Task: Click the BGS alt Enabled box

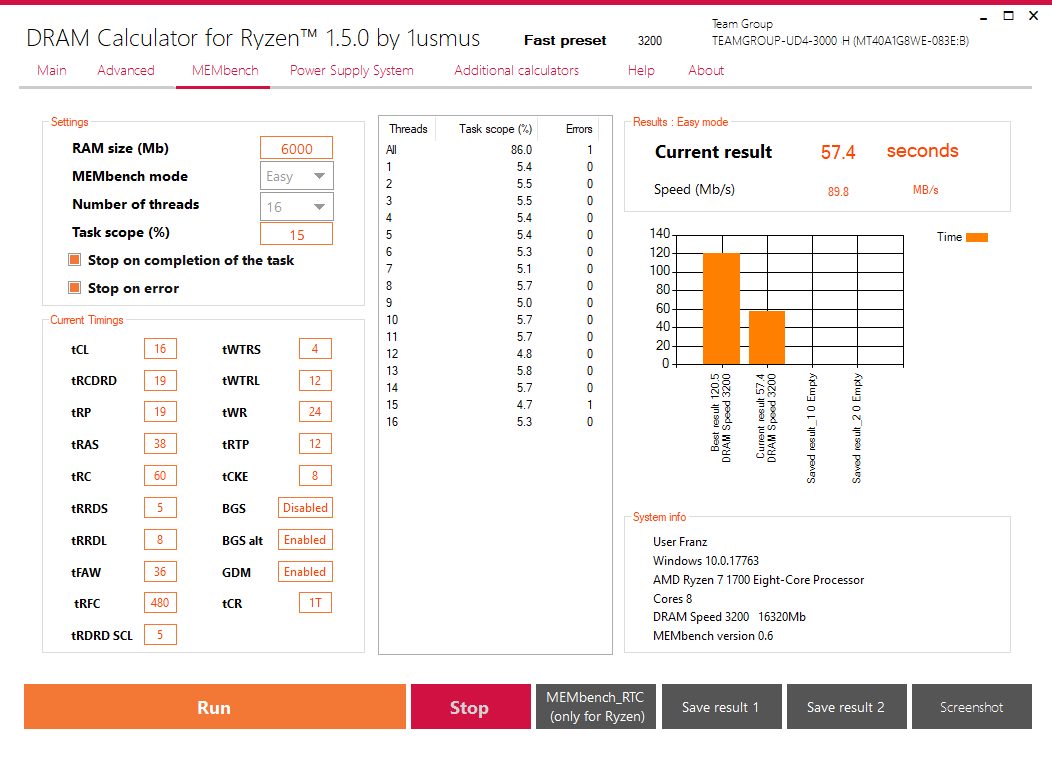Action: [x=305, y=539]
